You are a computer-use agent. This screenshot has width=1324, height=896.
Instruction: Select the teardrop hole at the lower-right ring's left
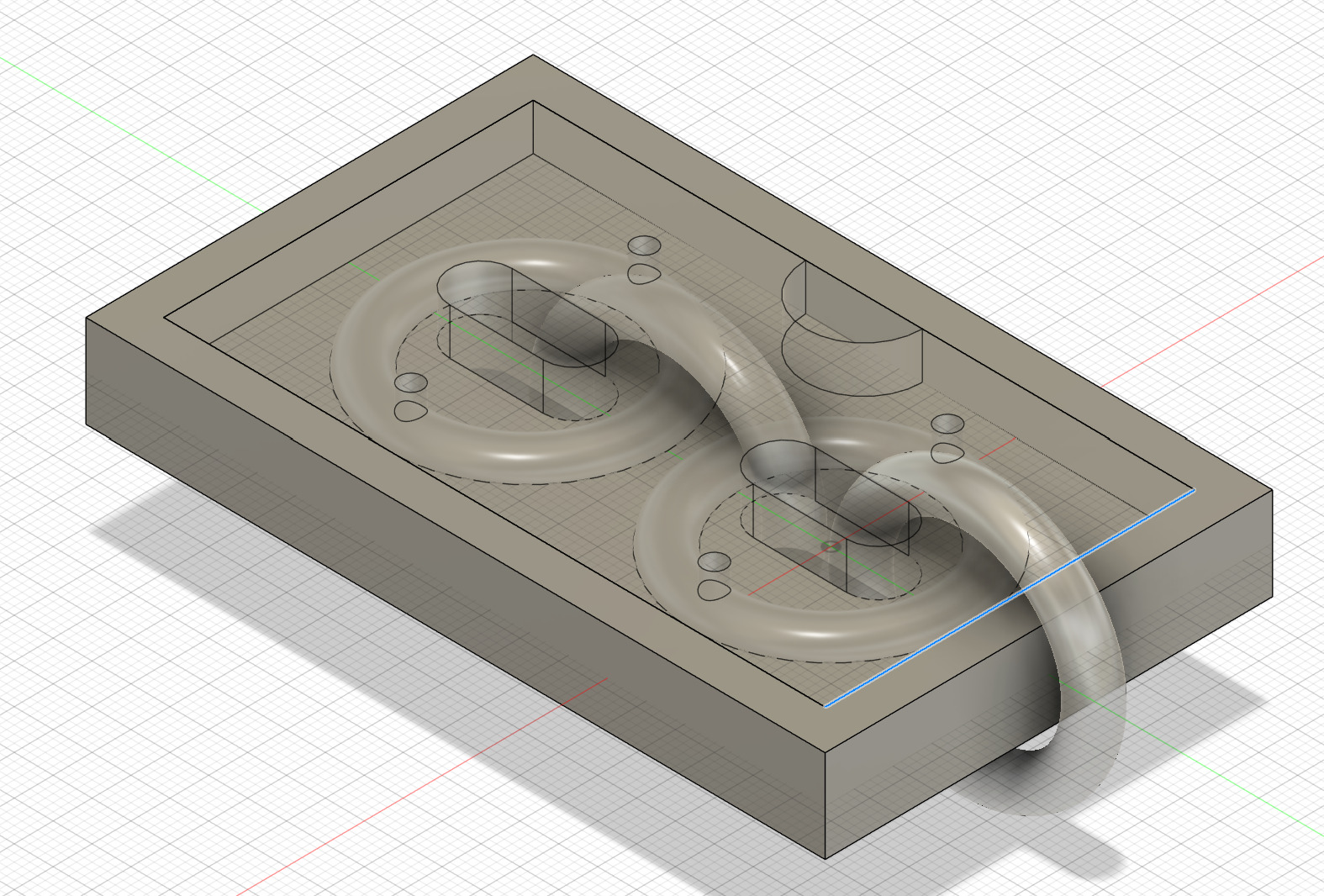[714, 590]
